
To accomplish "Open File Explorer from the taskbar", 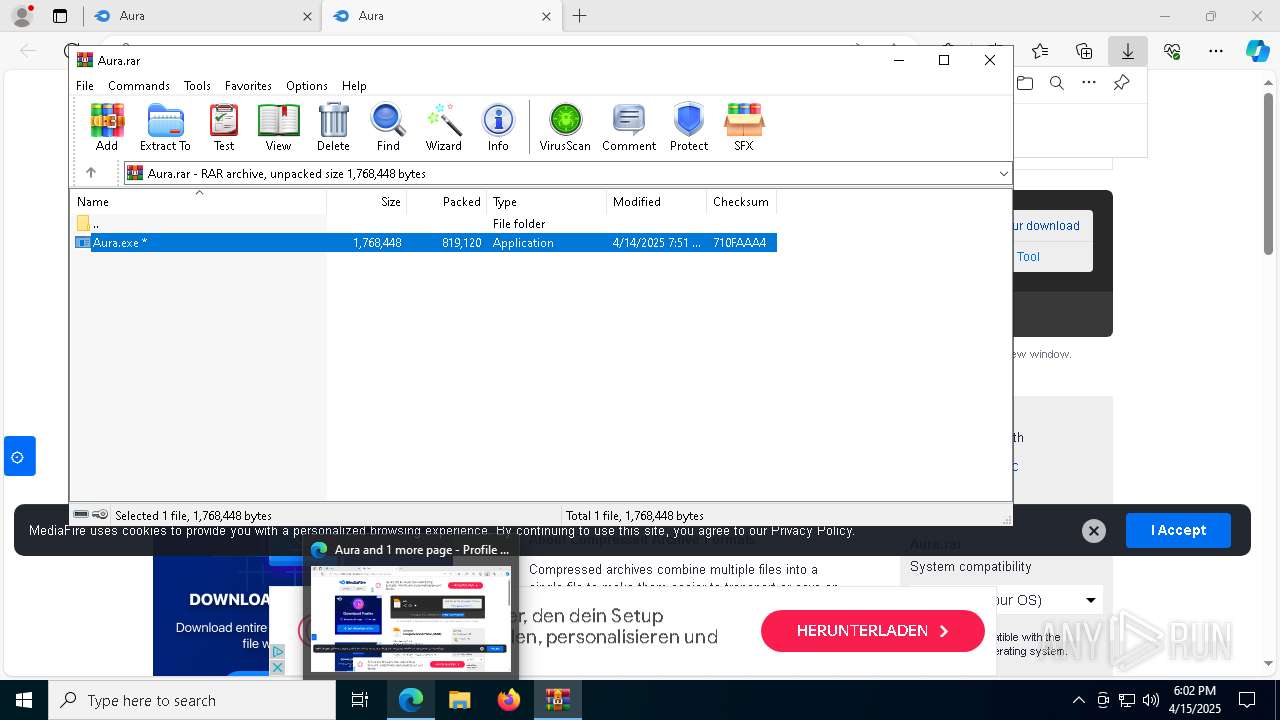I will [459, 700].
